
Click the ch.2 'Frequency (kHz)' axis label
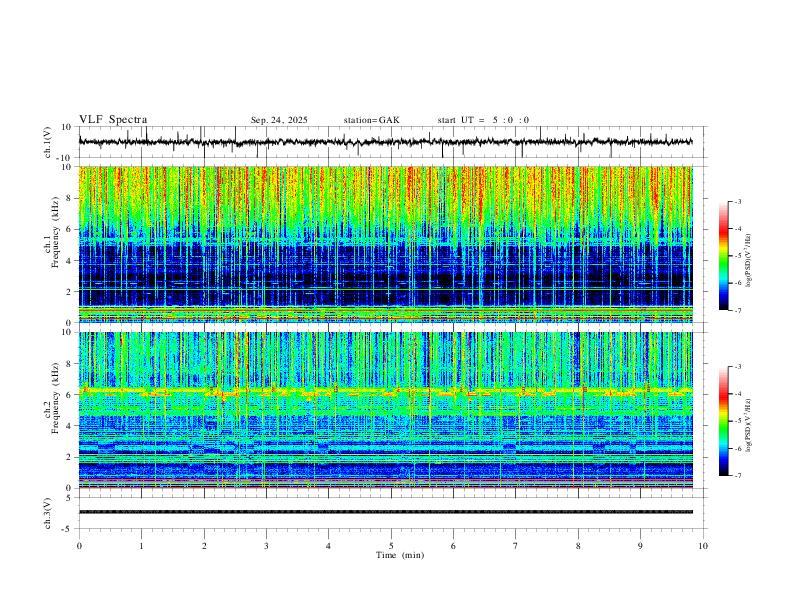55,398
